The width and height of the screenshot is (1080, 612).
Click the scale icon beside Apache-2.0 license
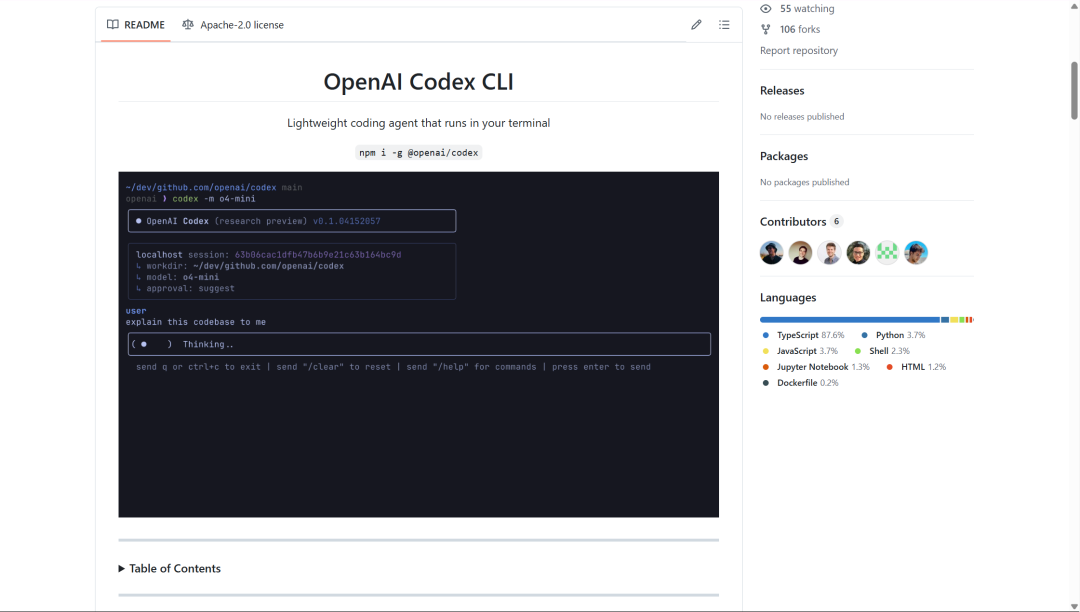[187, 24]
